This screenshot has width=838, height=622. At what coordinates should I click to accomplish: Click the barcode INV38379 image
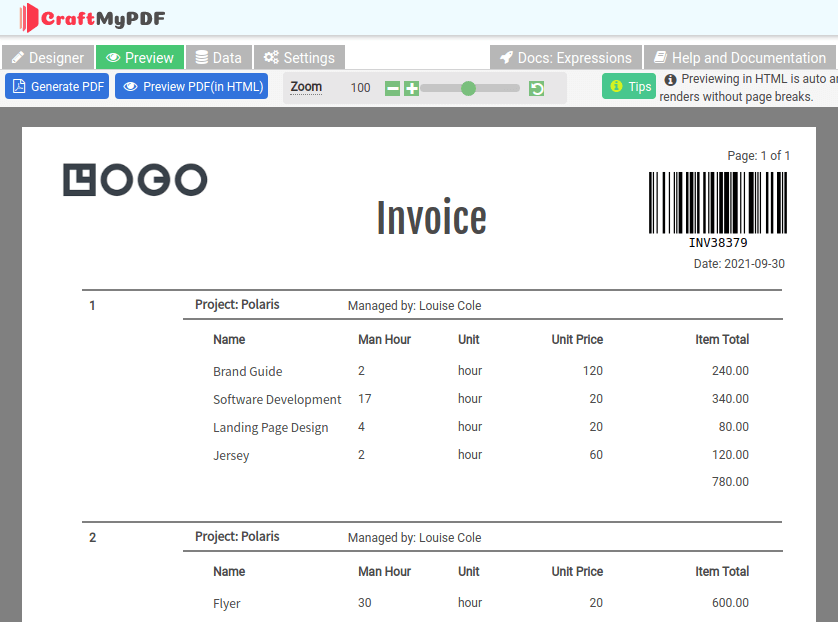coord(718,209)
